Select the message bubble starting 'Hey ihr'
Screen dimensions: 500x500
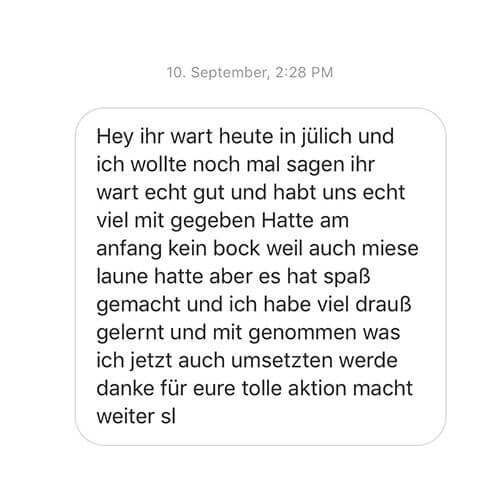260,276
